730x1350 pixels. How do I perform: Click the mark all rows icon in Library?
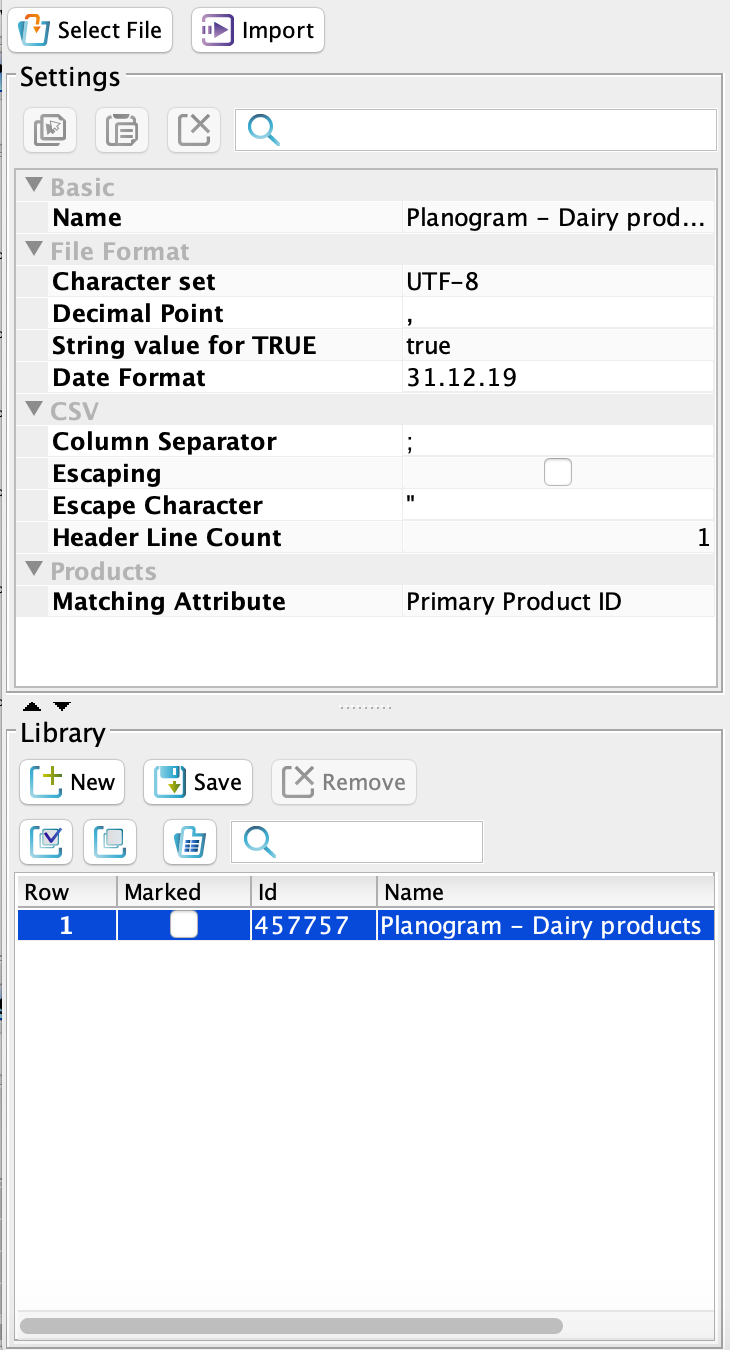point(44,842)
